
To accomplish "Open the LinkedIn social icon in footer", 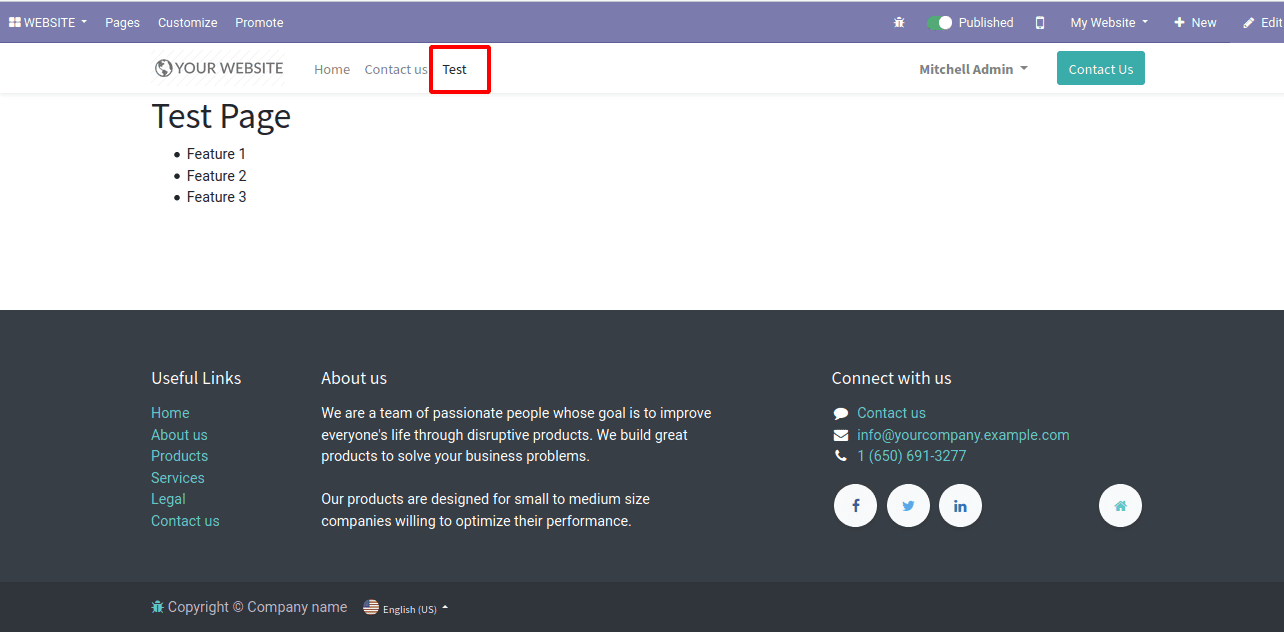I will pyautogui.click(x=960, y=506).
